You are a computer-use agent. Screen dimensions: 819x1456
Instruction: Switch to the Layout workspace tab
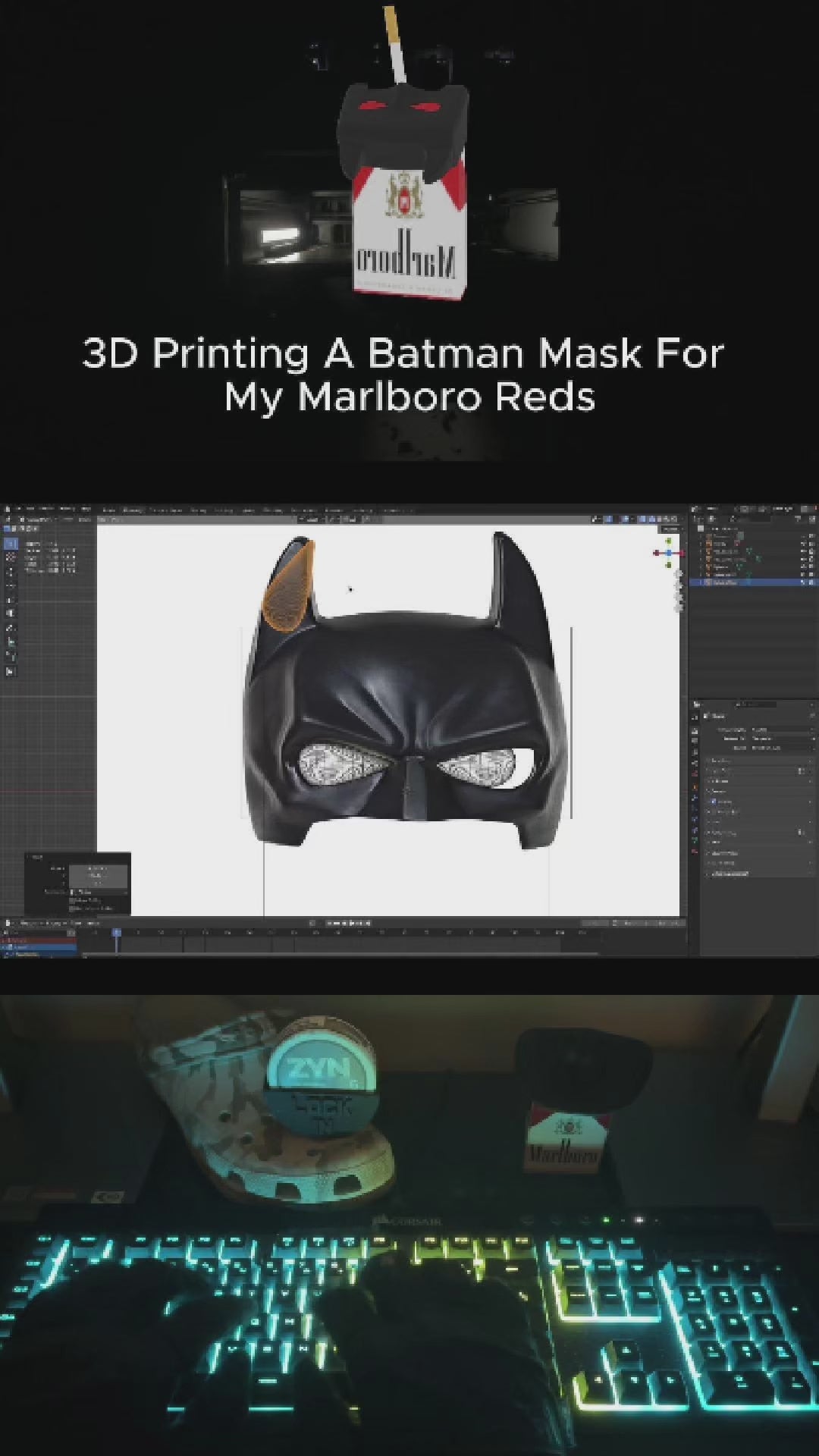point(109,510)
